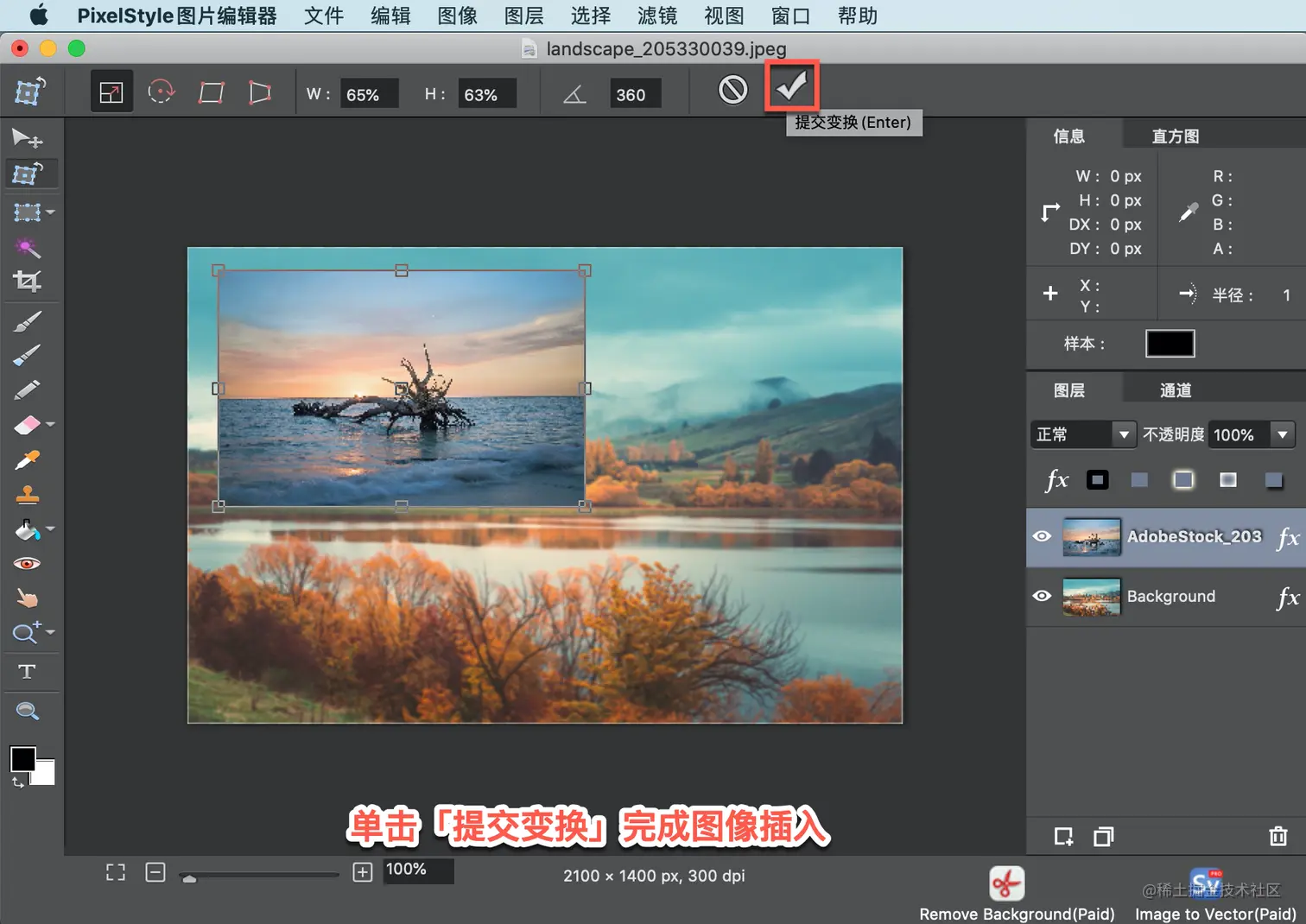Open the 视图 menu
Screen dimensions: 1306x924
(x=724, y=16)
